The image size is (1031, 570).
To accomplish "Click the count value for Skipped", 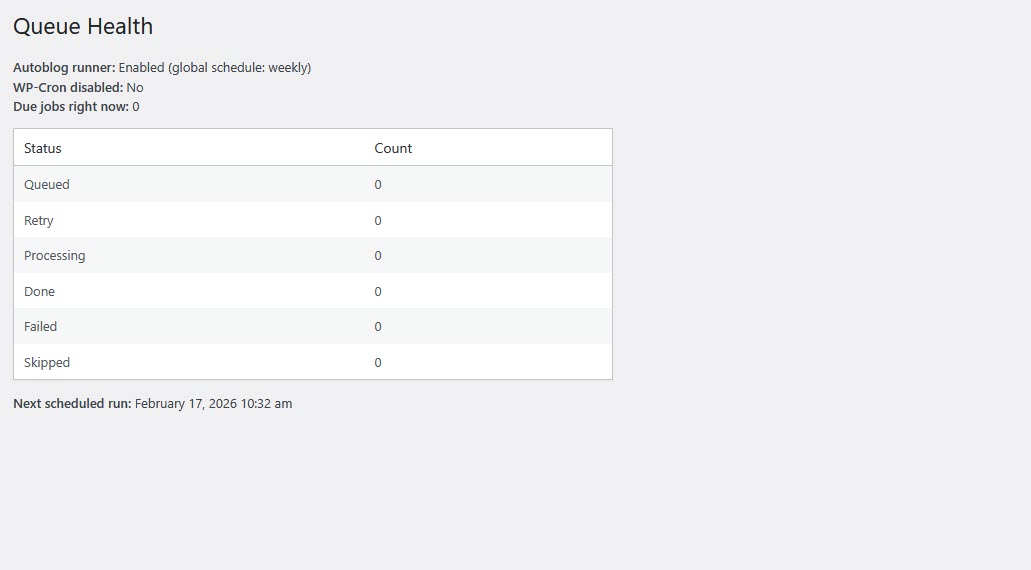I will pos(378,363).
